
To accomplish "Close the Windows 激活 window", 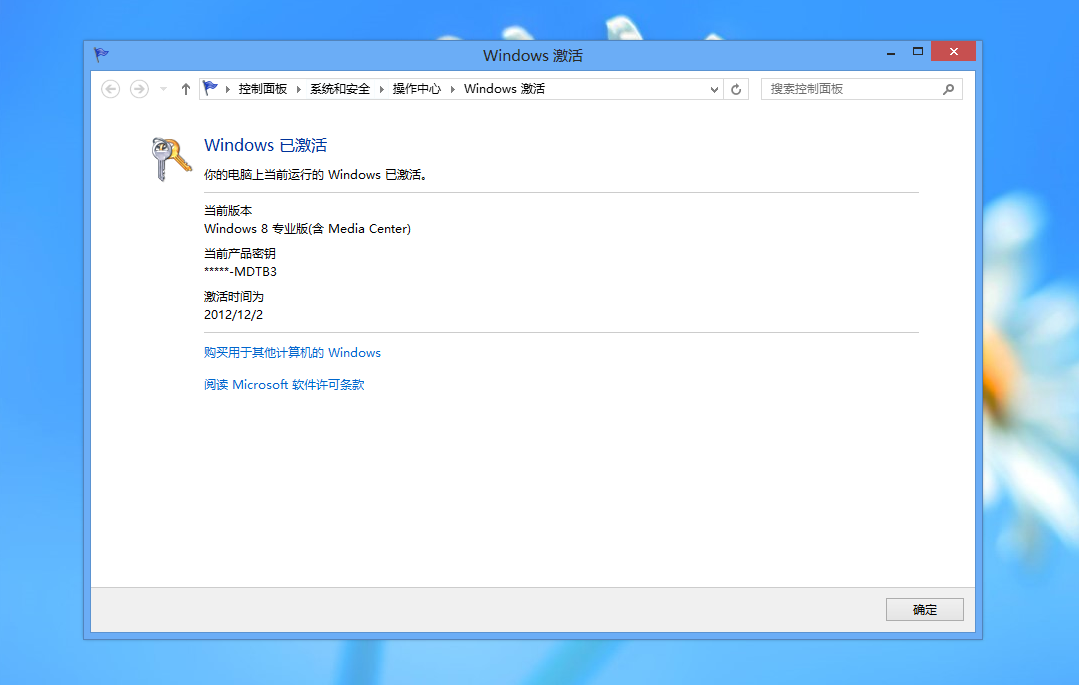I will (954, 52).
